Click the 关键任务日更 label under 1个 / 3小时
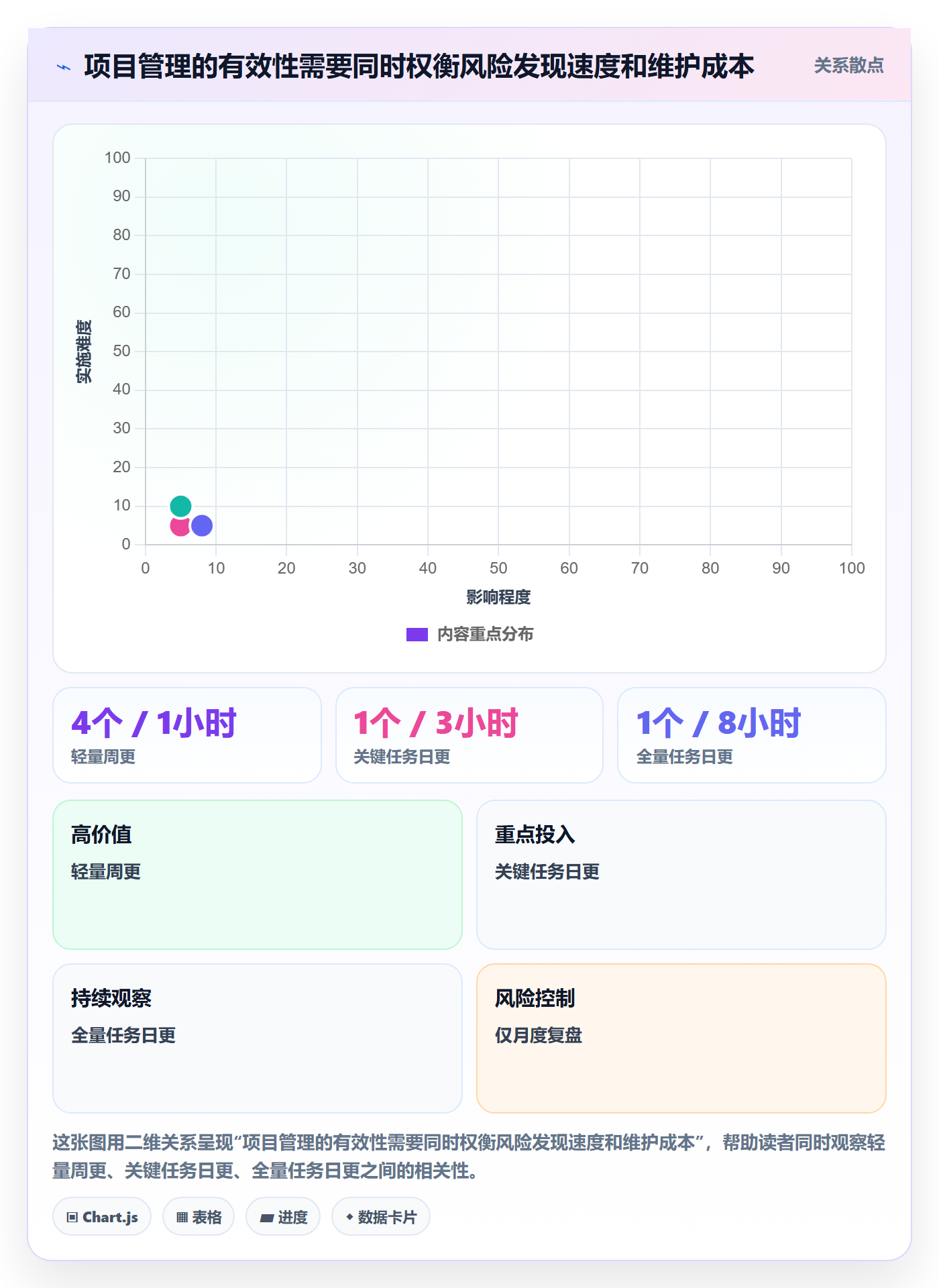 (402, 757)
